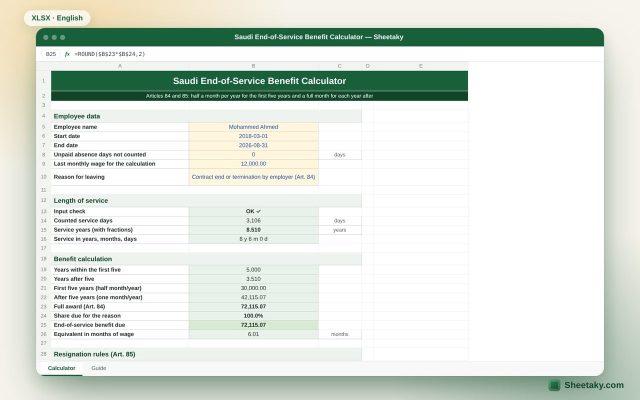The image size is (640, 400).
Task: Click the 42,115.07 value cell
Action: 253,298
